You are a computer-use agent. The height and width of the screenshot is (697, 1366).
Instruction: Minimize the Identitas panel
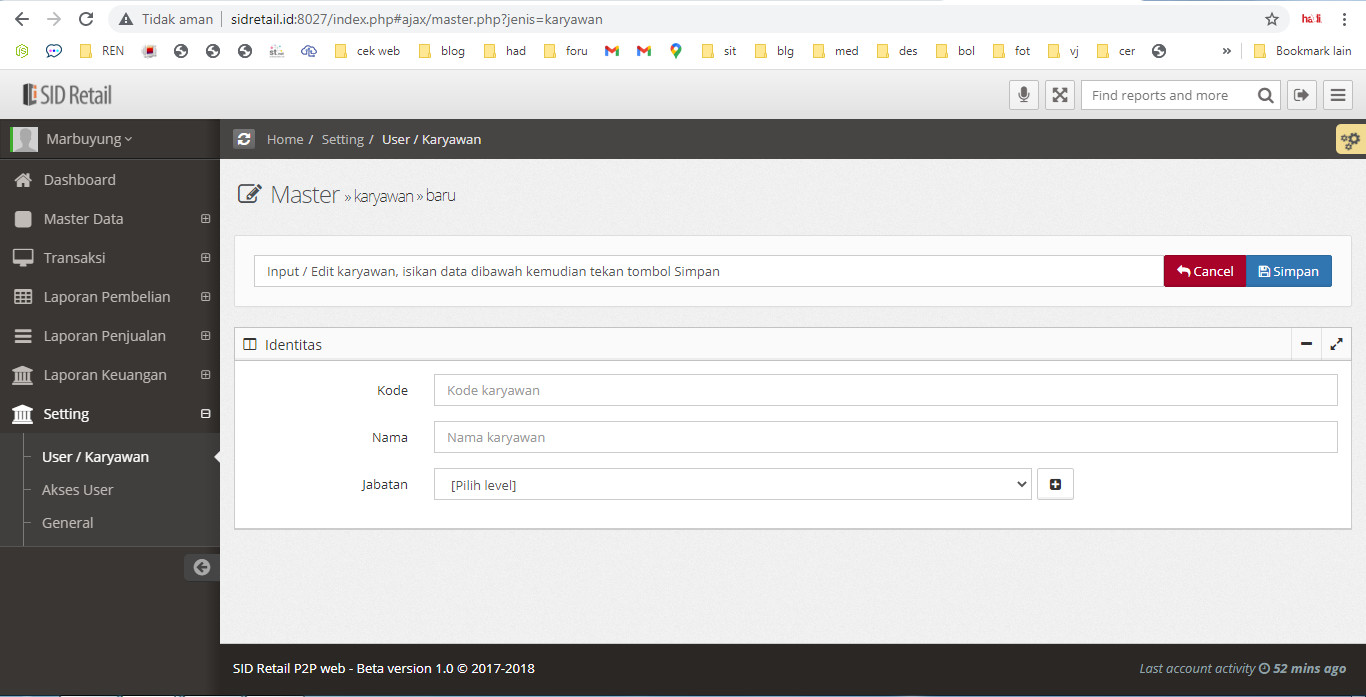1306,344
